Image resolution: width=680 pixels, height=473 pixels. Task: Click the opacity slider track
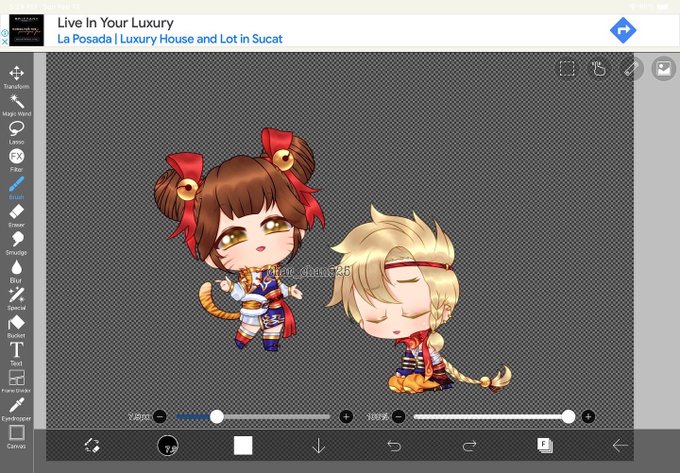pos(494,417)
